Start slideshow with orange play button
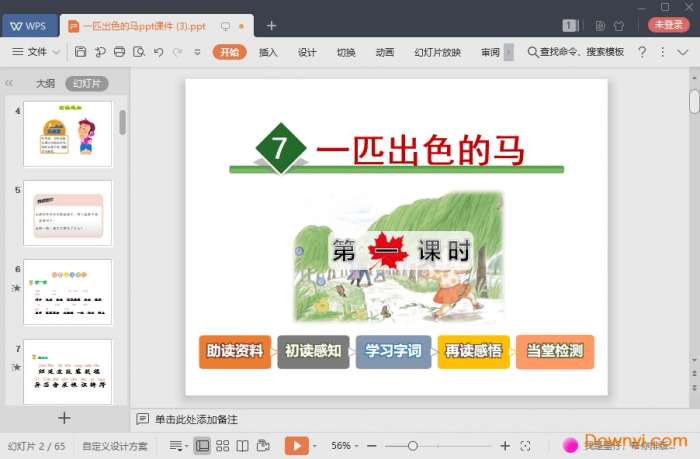700x459 pixels. (x=297, y=446)
